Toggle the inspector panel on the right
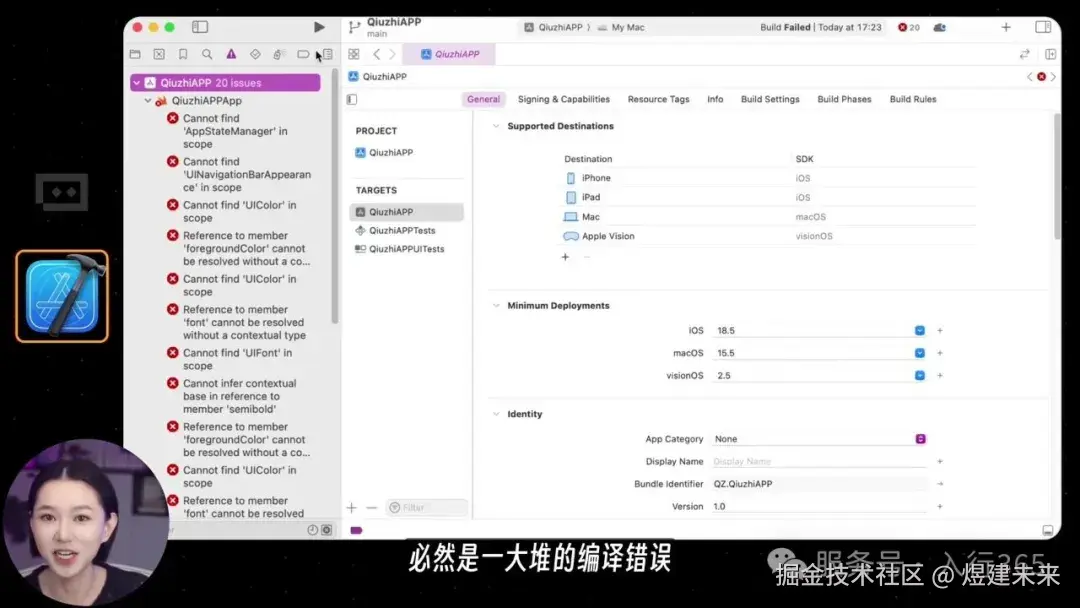Viewport: 1080px width, 608px height. tap(1043, 27)
